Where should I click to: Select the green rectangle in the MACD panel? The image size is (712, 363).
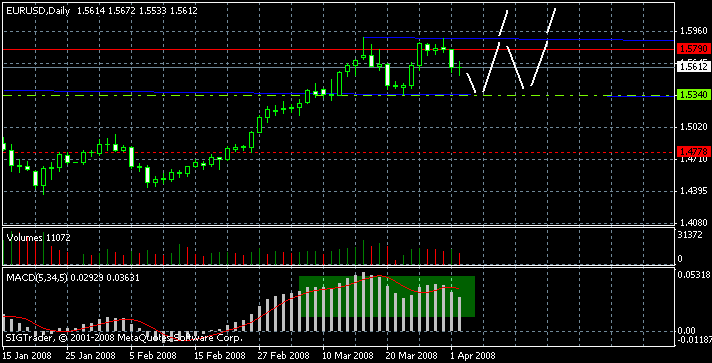click(386, 296)
